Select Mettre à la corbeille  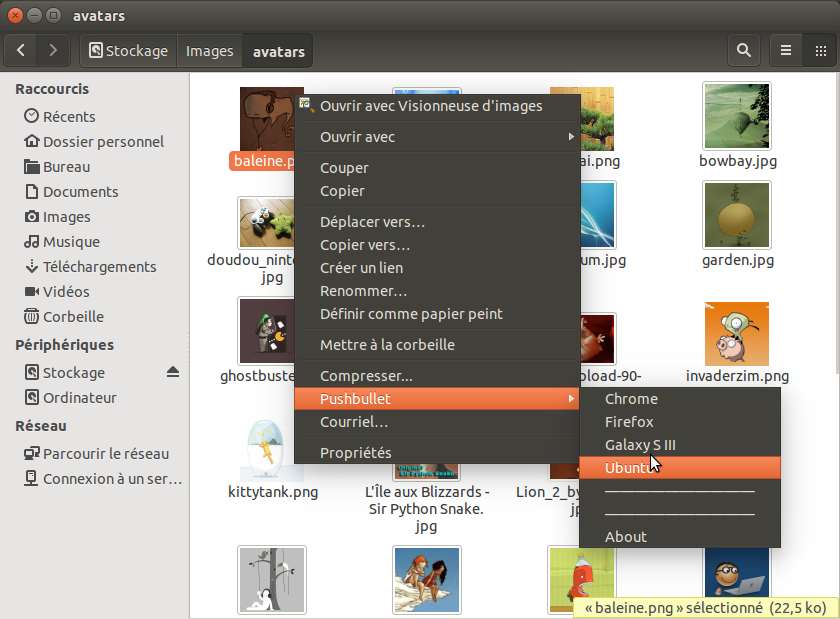tap(437, 345)
